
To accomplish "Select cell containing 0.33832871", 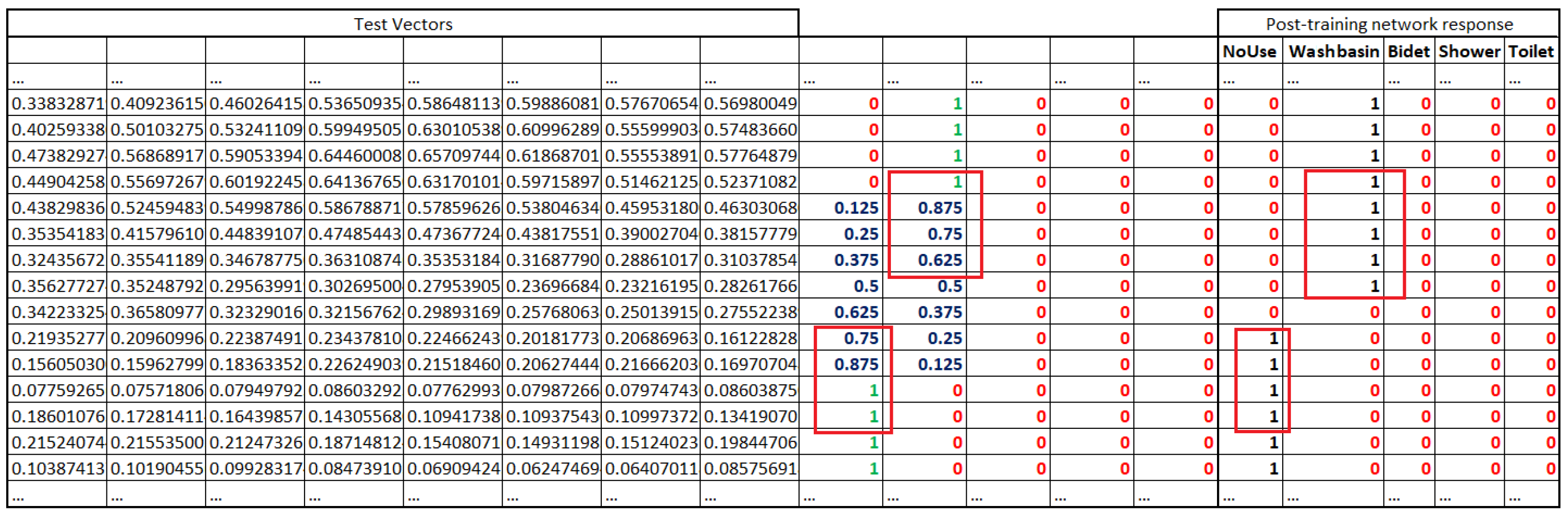I will click(58, 103).
